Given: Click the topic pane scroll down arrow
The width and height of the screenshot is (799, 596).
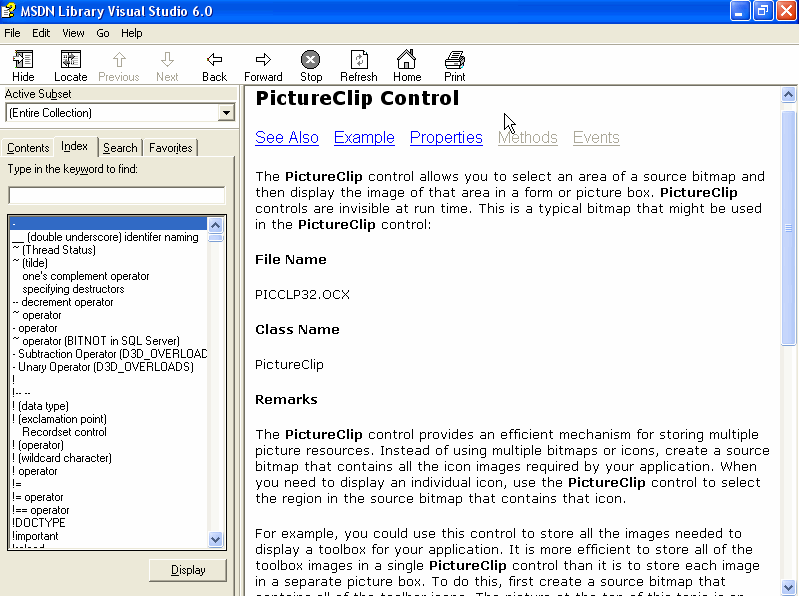Looking at the screenshot, I should [788, 586].
